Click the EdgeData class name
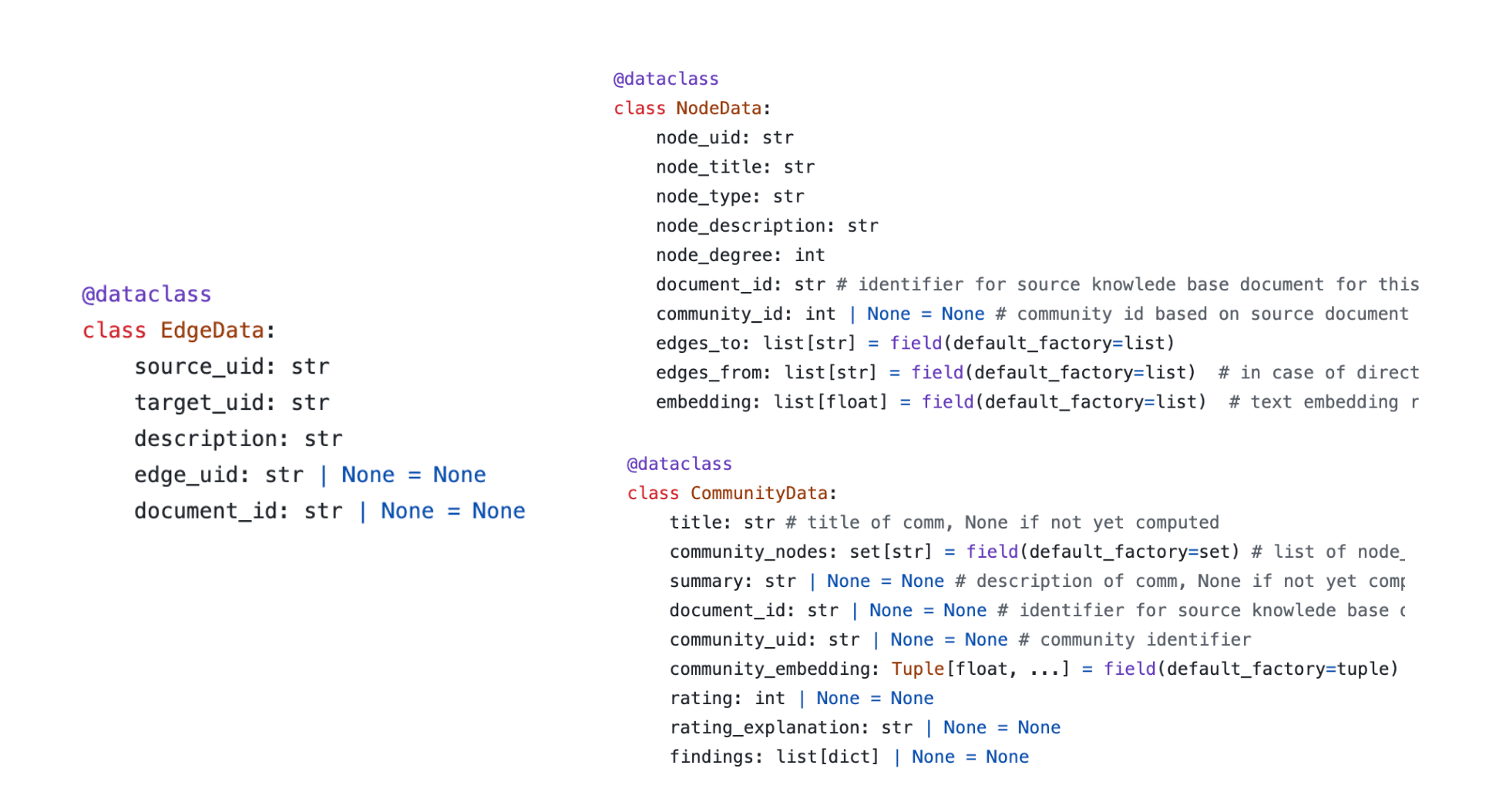 click(216, 330)
